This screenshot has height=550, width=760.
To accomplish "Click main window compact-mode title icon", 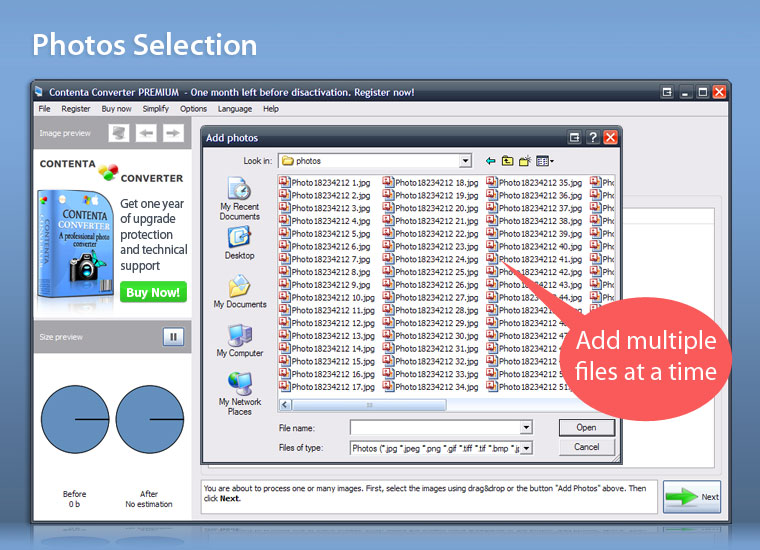I will coord(667,92).
